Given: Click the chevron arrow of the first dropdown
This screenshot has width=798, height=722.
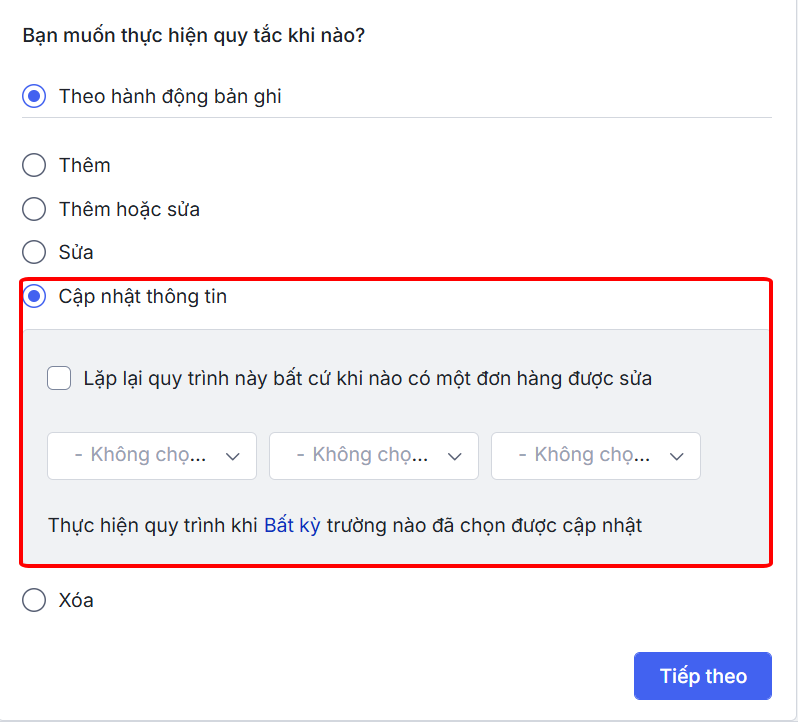Looking at the screenshot, I should pos(233,456).
